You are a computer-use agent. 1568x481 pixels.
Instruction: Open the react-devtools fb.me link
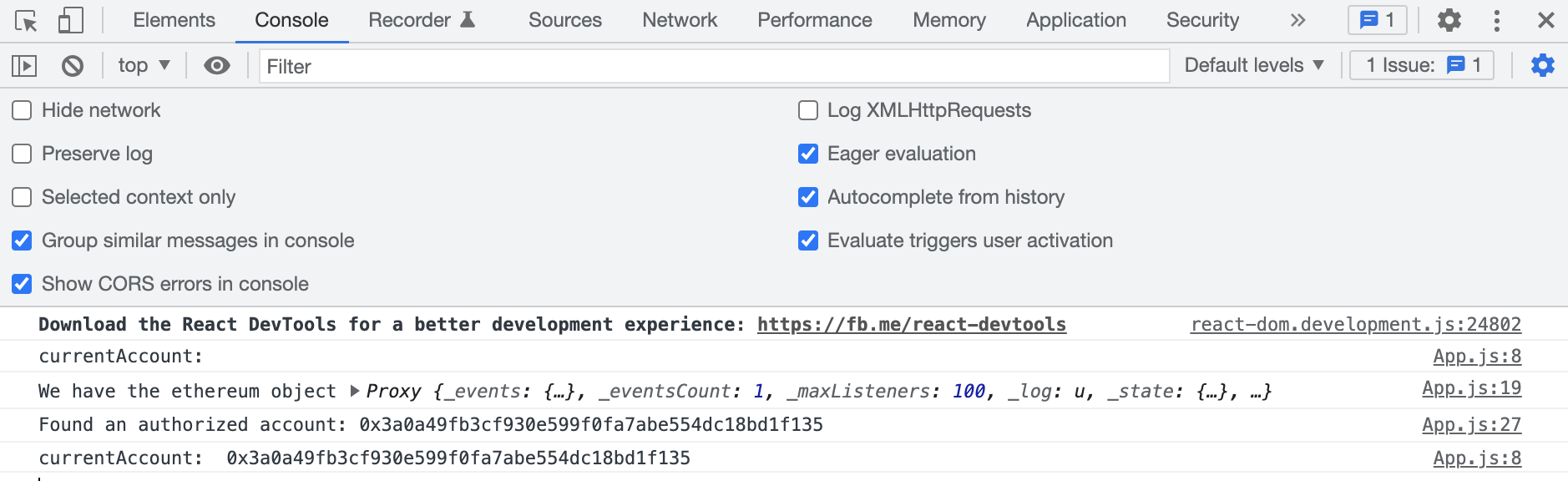[x=912, y=324]
